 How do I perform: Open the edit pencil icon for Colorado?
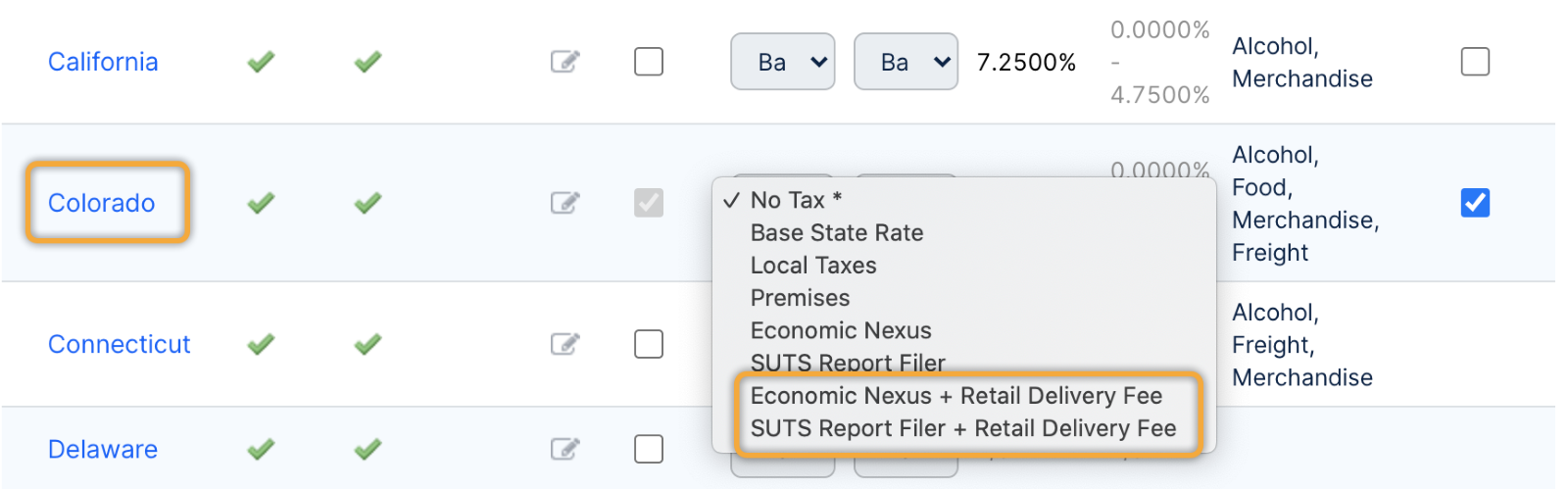pos(564,203)
